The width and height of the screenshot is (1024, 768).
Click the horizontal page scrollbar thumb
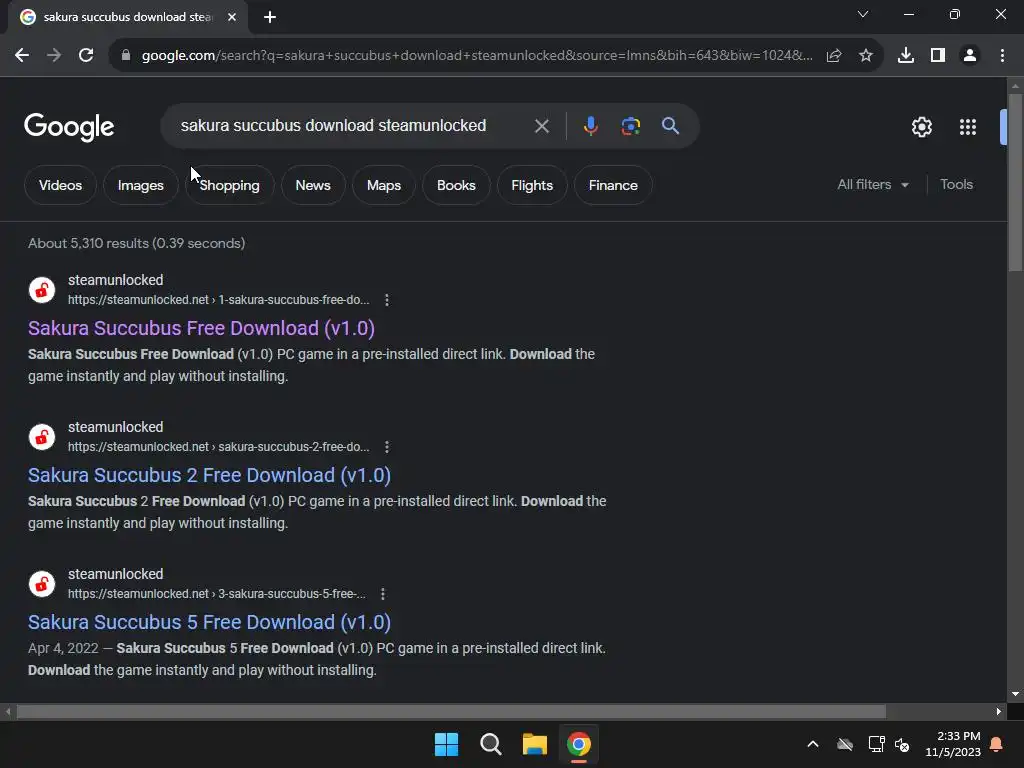(451, 711)
